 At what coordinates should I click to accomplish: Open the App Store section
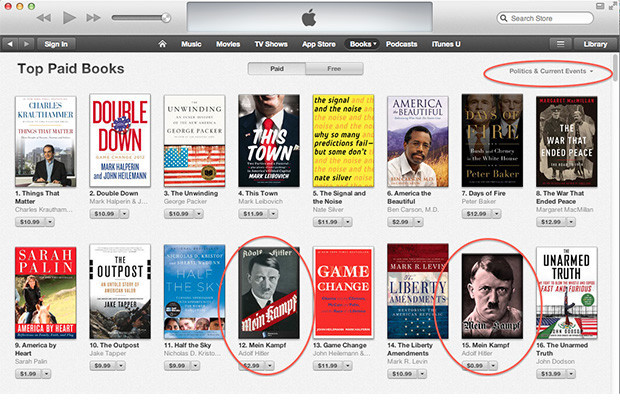pos(319,44)
